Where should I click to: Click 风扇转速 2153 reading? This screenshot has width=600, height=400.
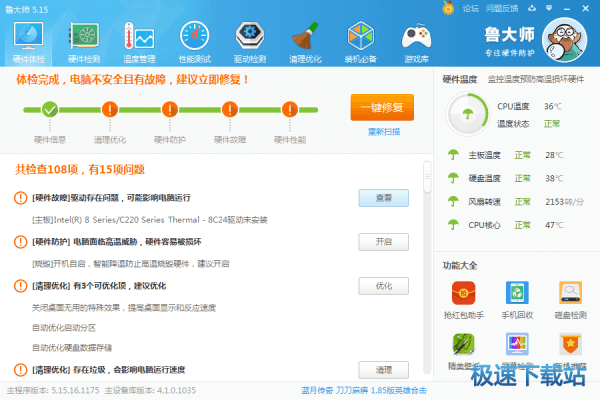564,202
